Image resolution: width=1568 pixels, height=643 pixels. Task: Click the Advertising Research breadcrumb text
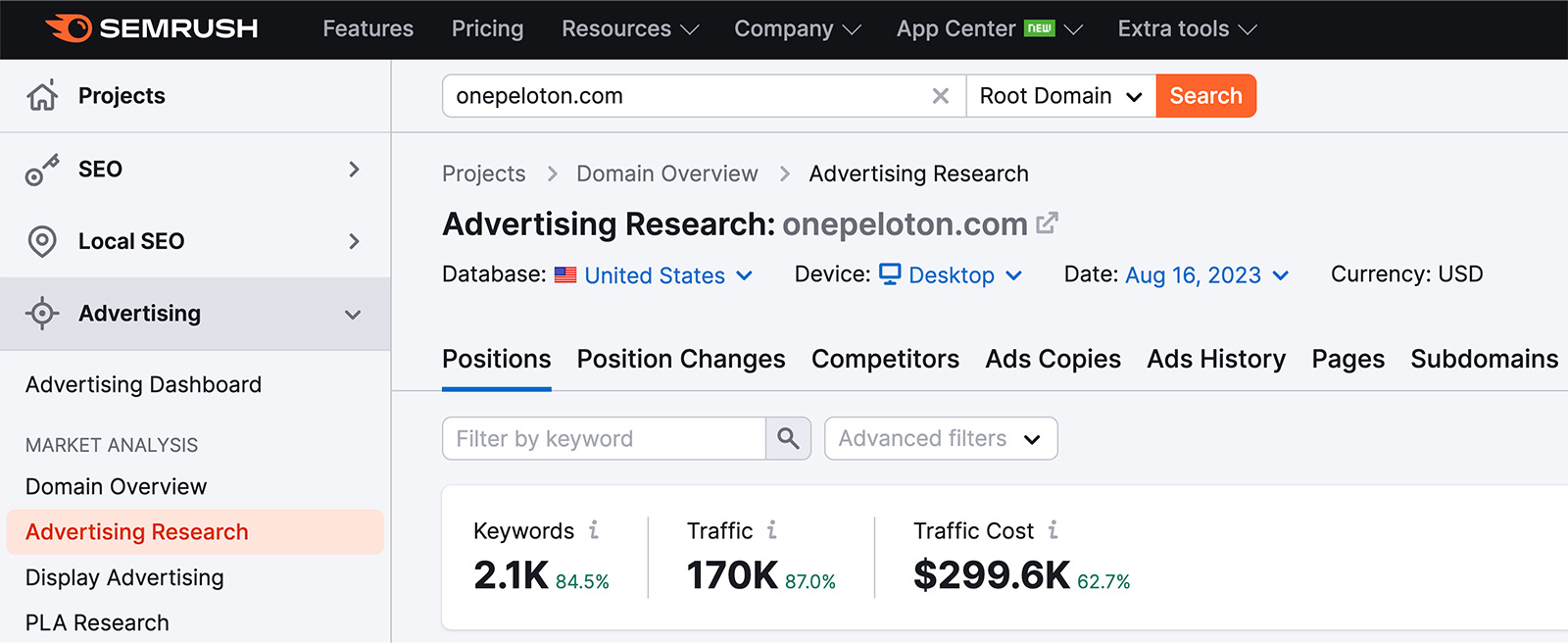point(919,173)
